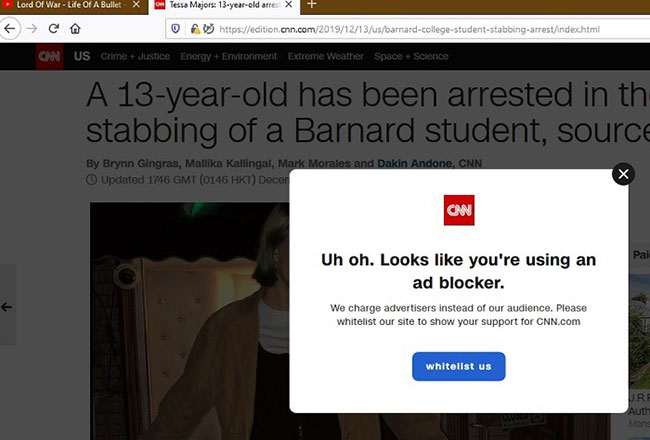
Task: Close the Tessa Majors tab
Action: 289,5
